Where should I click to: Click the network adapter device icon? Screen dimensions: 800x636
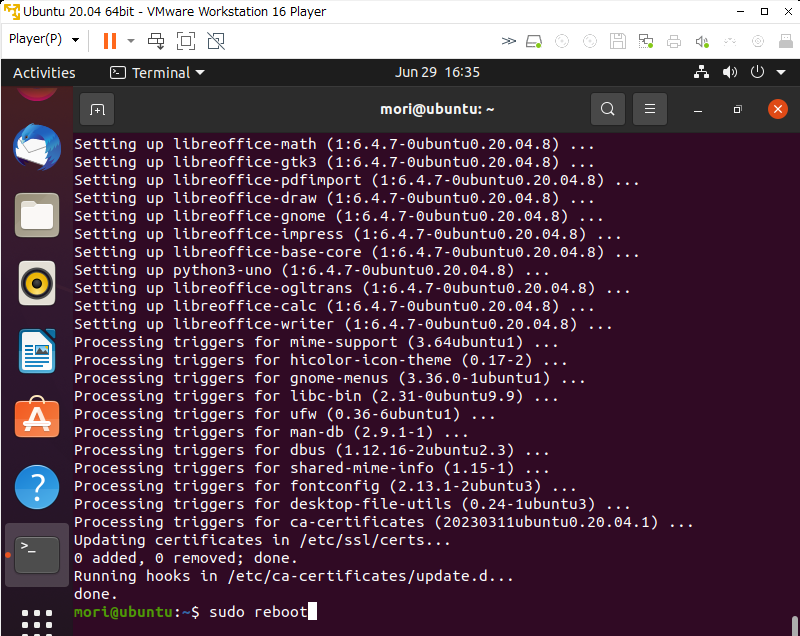pyautogui.click(x=646, y=41)
